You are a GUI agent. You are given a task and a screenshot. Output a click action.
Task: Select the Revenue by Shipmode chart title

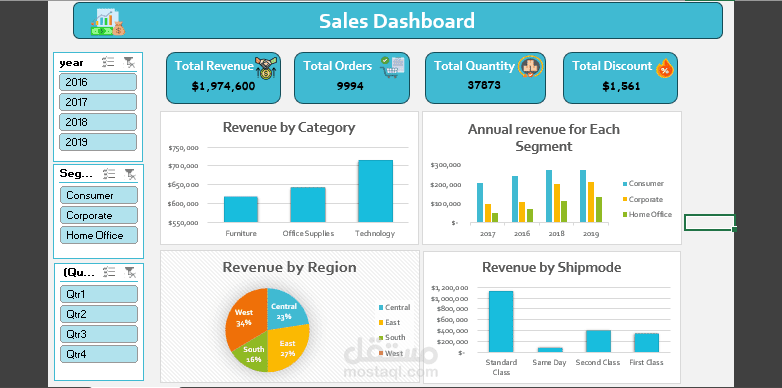pos(552,268)
